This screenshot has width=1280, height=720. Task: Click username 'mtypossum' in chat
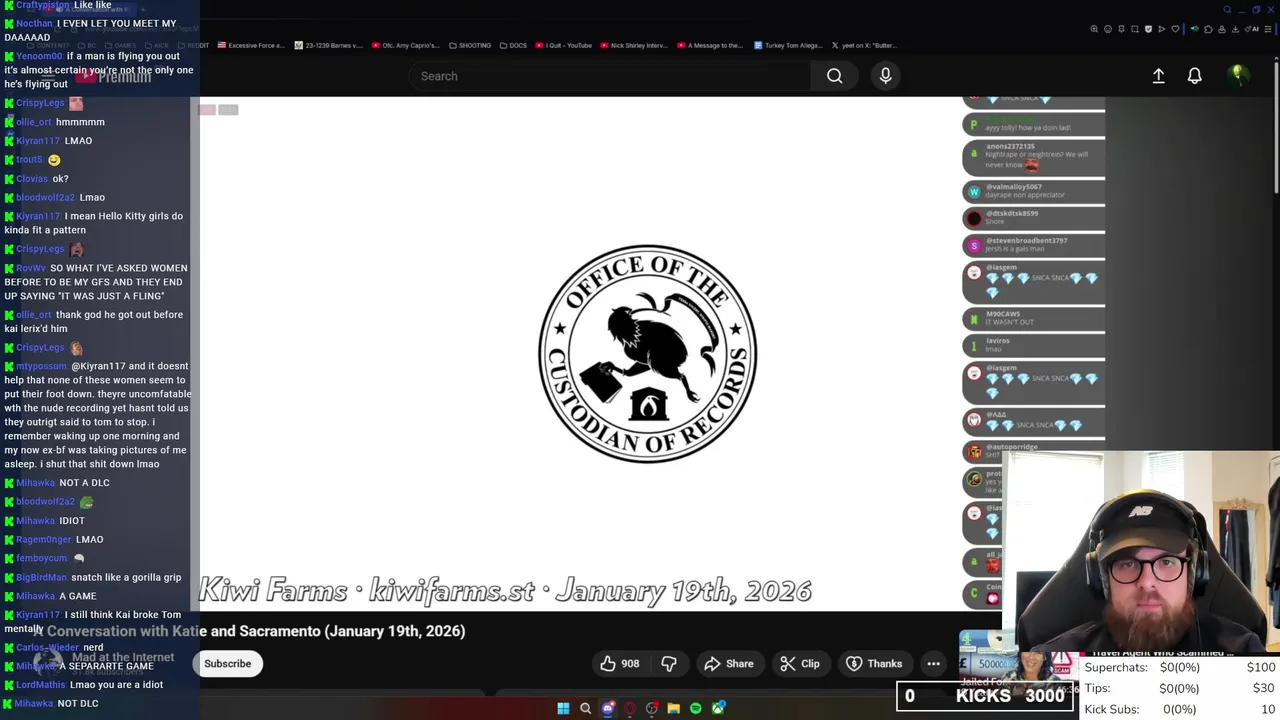[x=42, y=366]
